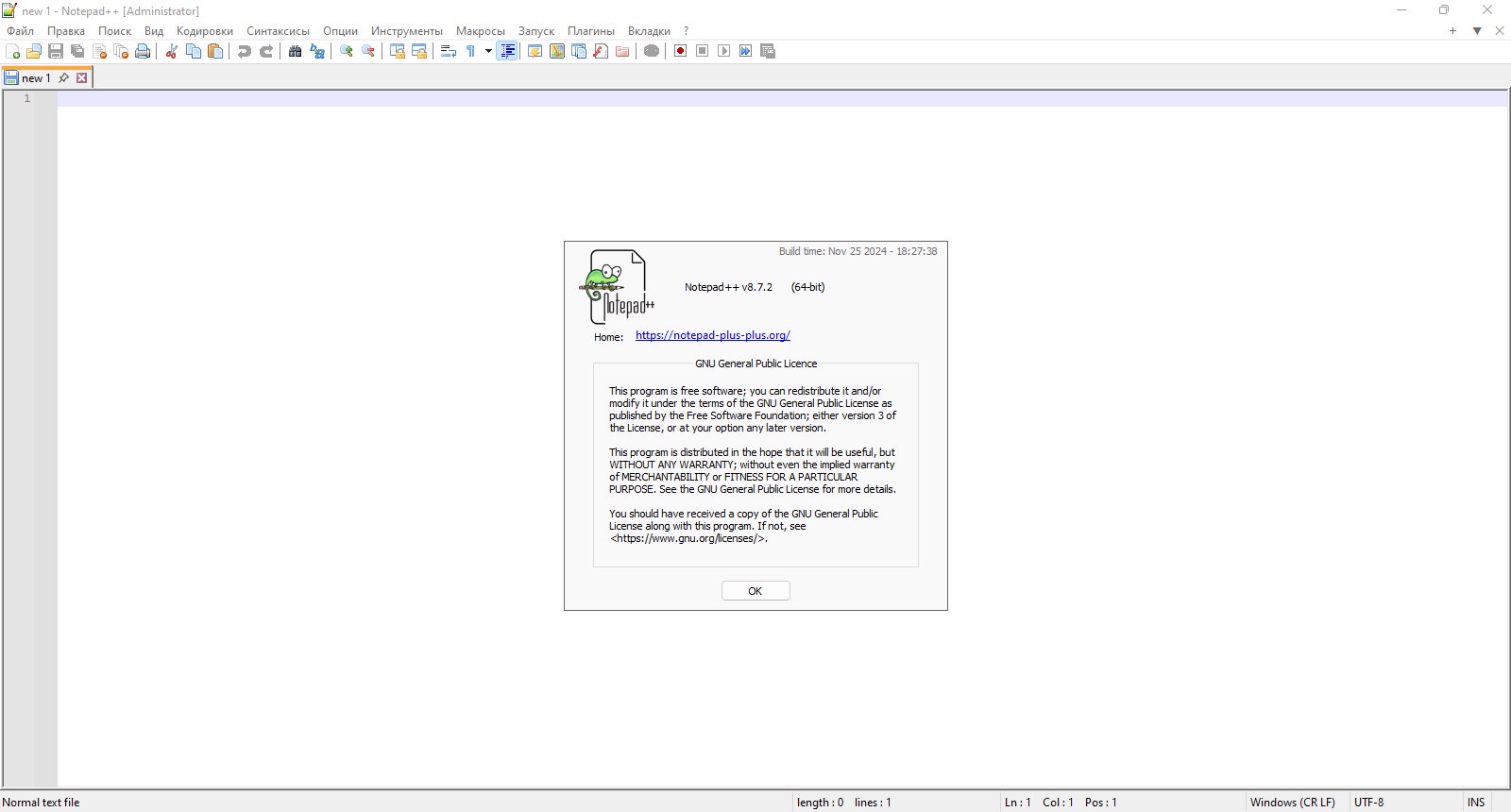Pin the new 1 tab
This screenshot has height=812, width=1511.
coord(63,78)
